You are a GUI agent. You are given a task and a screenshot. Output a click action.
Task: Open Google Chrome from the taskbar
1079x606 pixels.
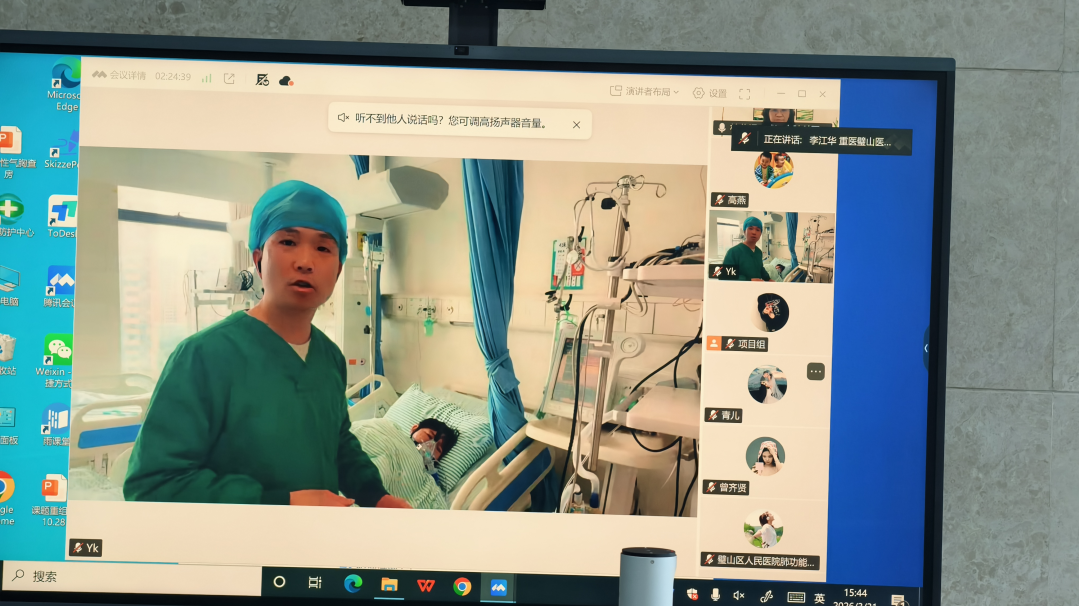click(x=462, y=586)
